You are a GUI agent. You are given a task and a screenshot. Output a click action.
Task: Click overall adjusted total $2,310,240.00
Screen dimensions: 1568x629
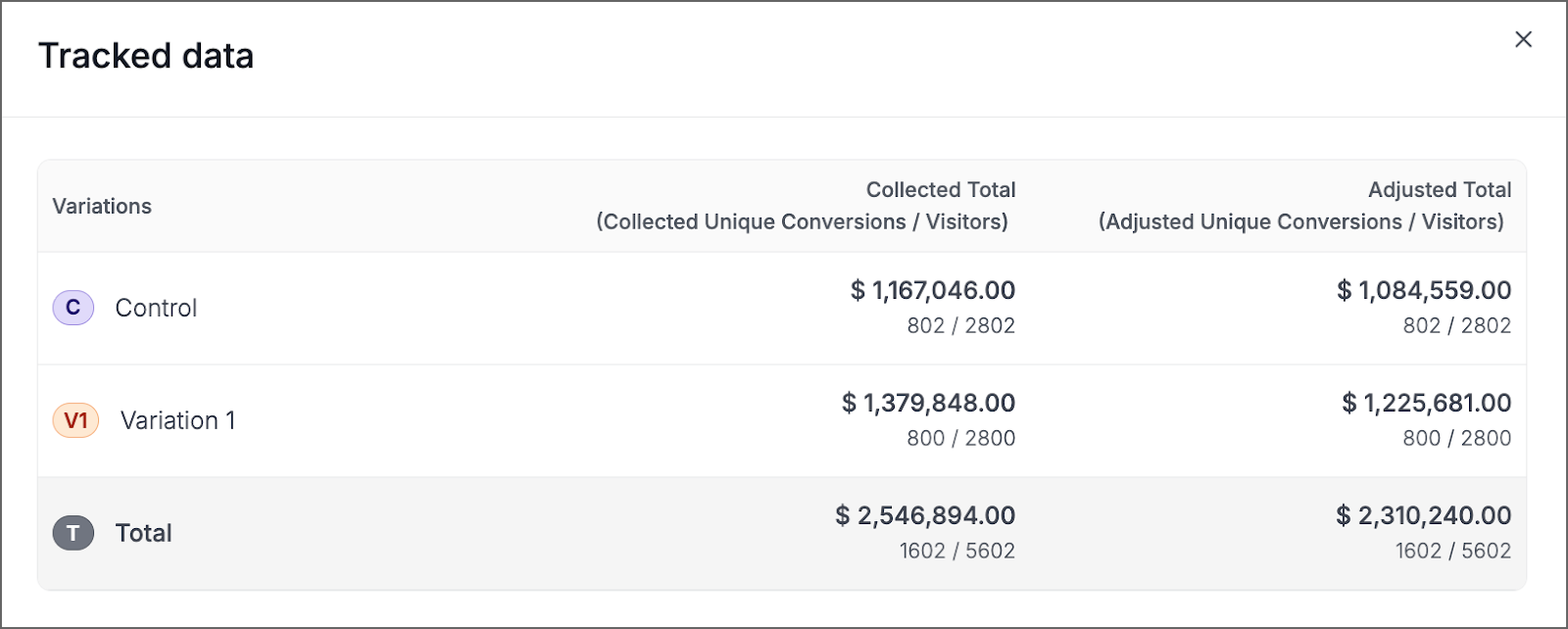1423,515
